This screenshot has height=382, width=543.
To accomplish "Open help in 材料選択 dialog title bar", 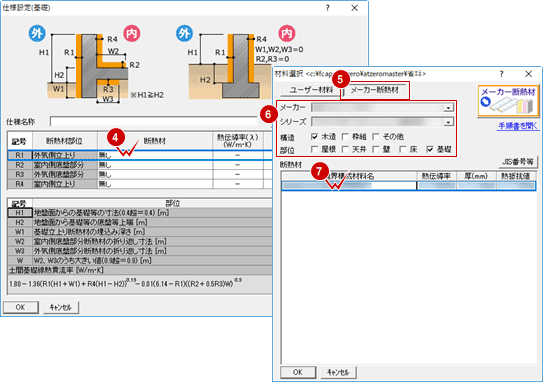I will 501,73.
